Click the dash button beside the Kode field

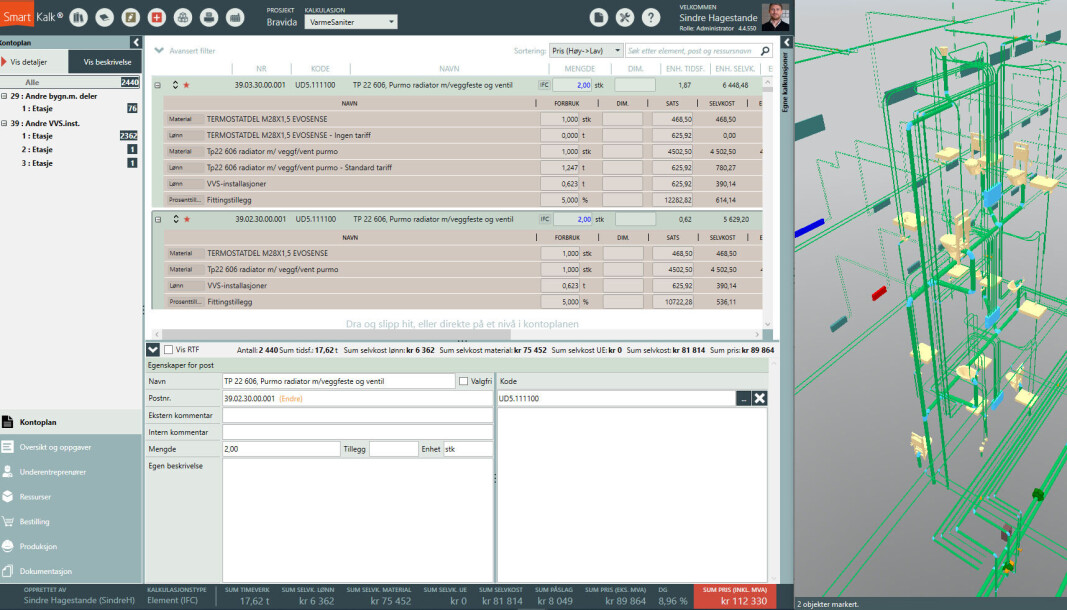tap(744, 398)
